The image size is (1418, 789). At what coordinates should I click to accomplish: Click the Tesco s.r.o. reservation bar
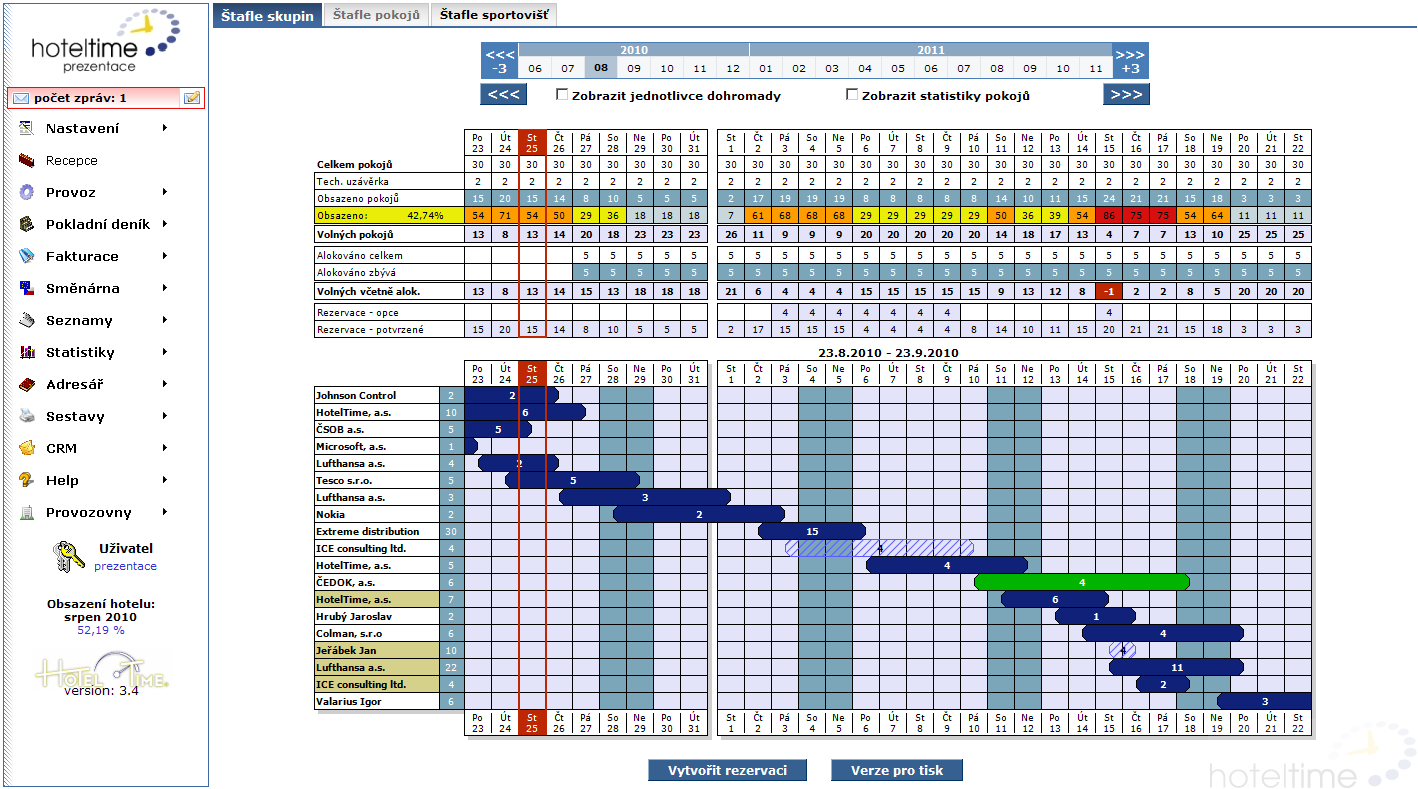click(x=572, y=480)
